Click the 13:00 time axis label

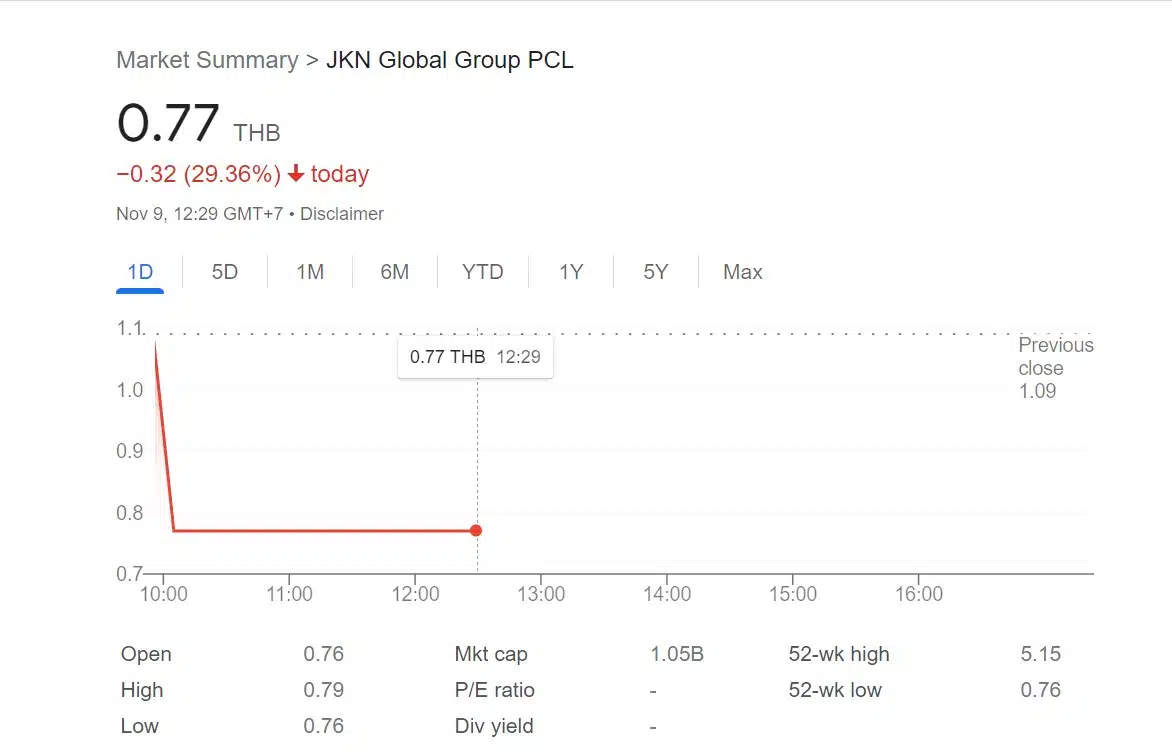click(541, 594)
